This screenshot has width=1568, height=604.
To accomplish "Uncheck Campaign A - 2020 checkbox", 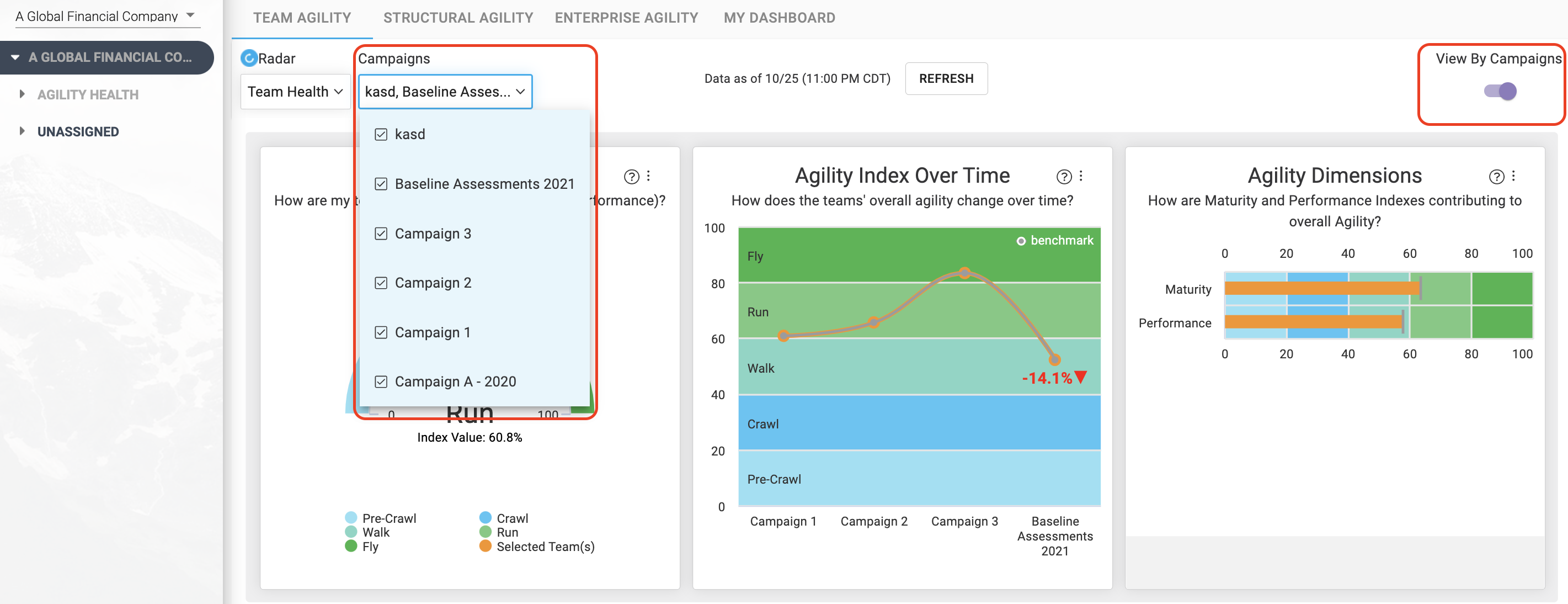I will click(381, 382).
